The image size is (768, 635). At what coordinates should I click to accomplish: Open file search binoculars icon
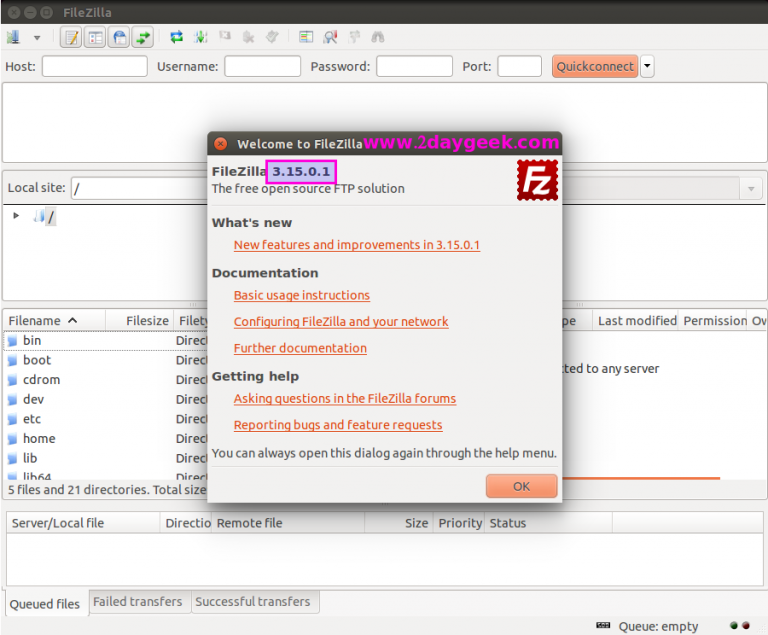pos(378,37)
